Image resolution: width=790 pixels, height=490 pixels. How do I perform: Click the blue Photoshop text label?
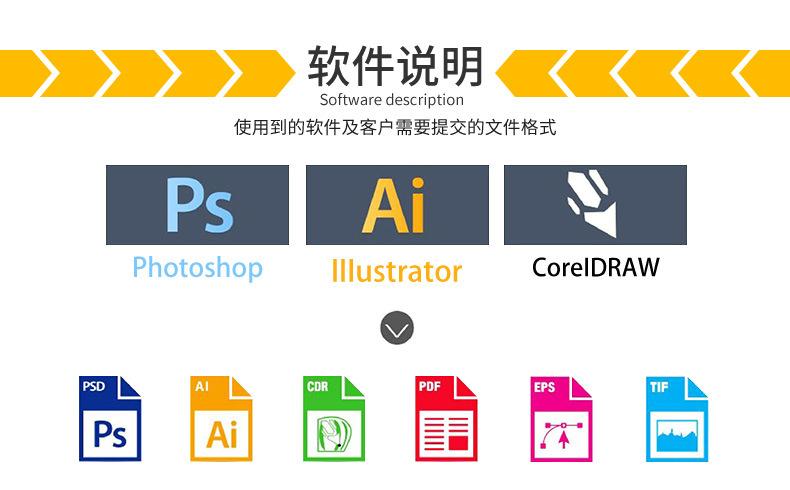click(198, 268)
